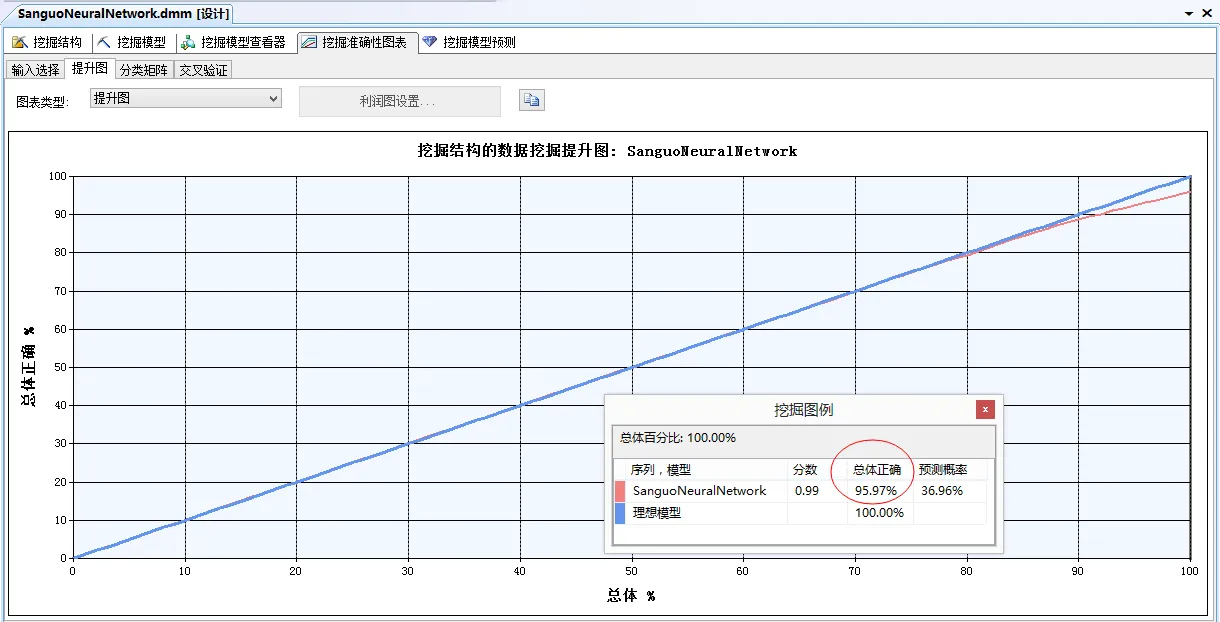Click the blue 理想模型 legend swatch
Viewport: 1220px width, 622px height.
620,513
